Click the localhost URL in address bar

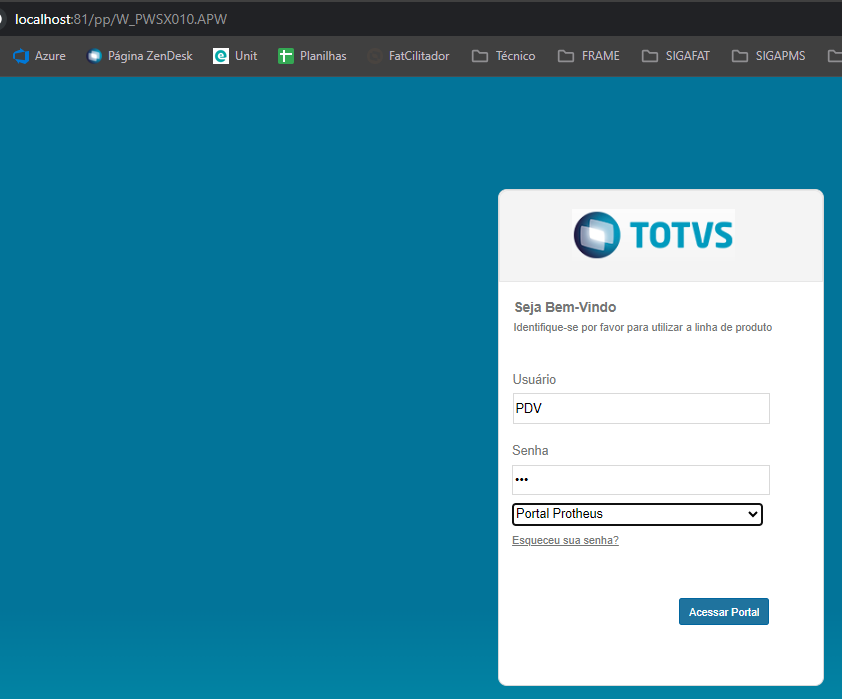(x=121, y=19)
